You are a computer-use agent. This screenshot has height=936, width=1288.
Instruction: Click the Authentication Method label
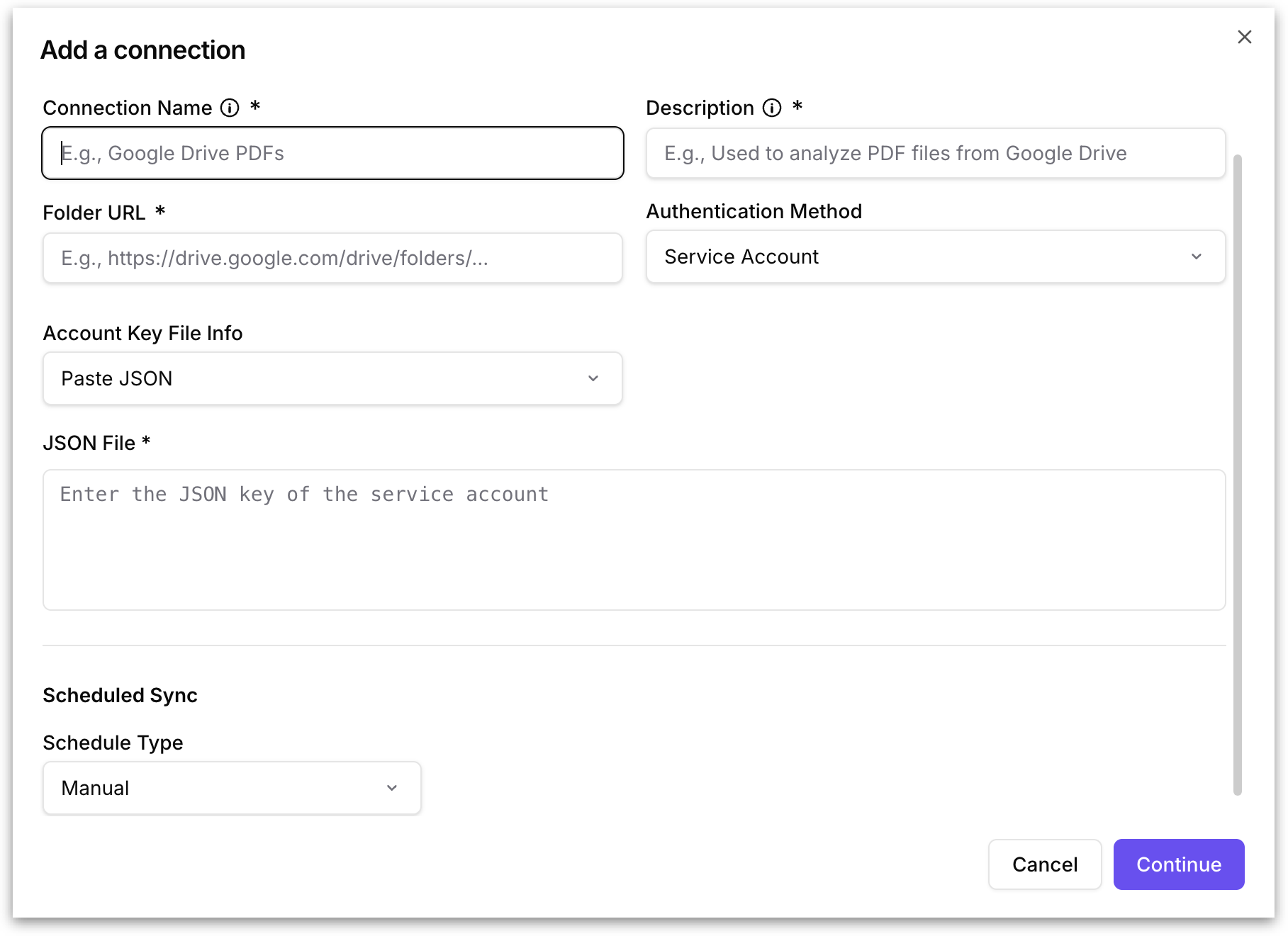[754, 211]
